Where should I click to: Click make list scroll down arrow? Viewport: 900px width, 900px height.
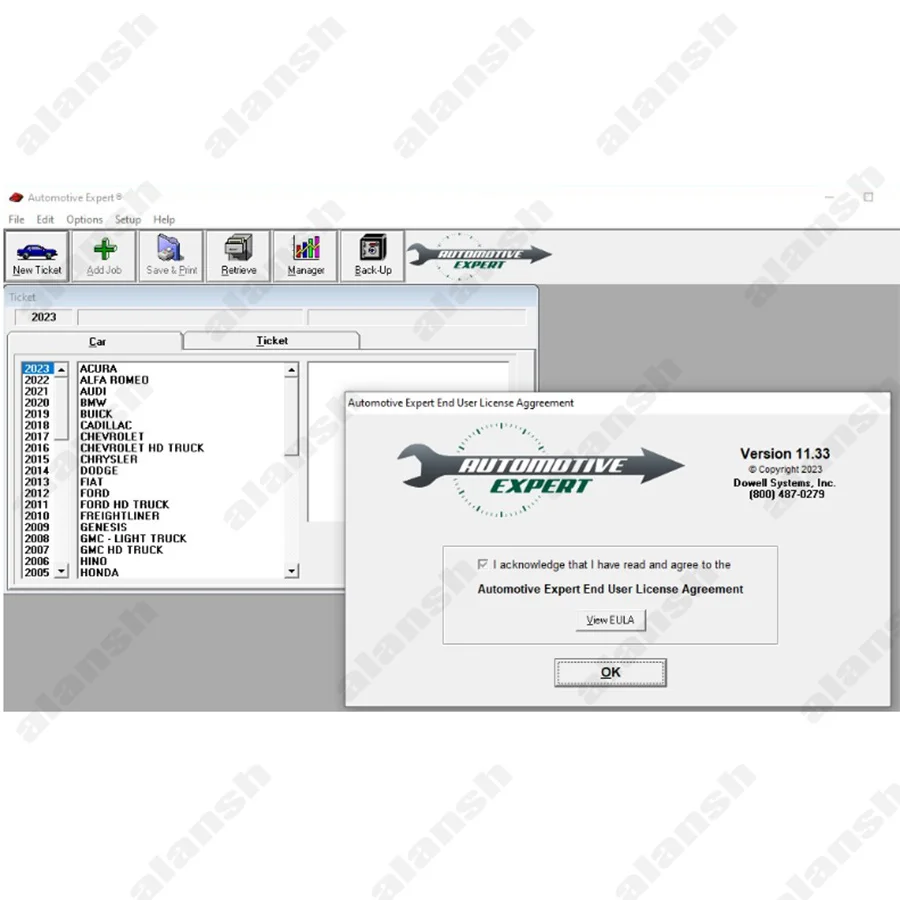(x=292, y=571)
